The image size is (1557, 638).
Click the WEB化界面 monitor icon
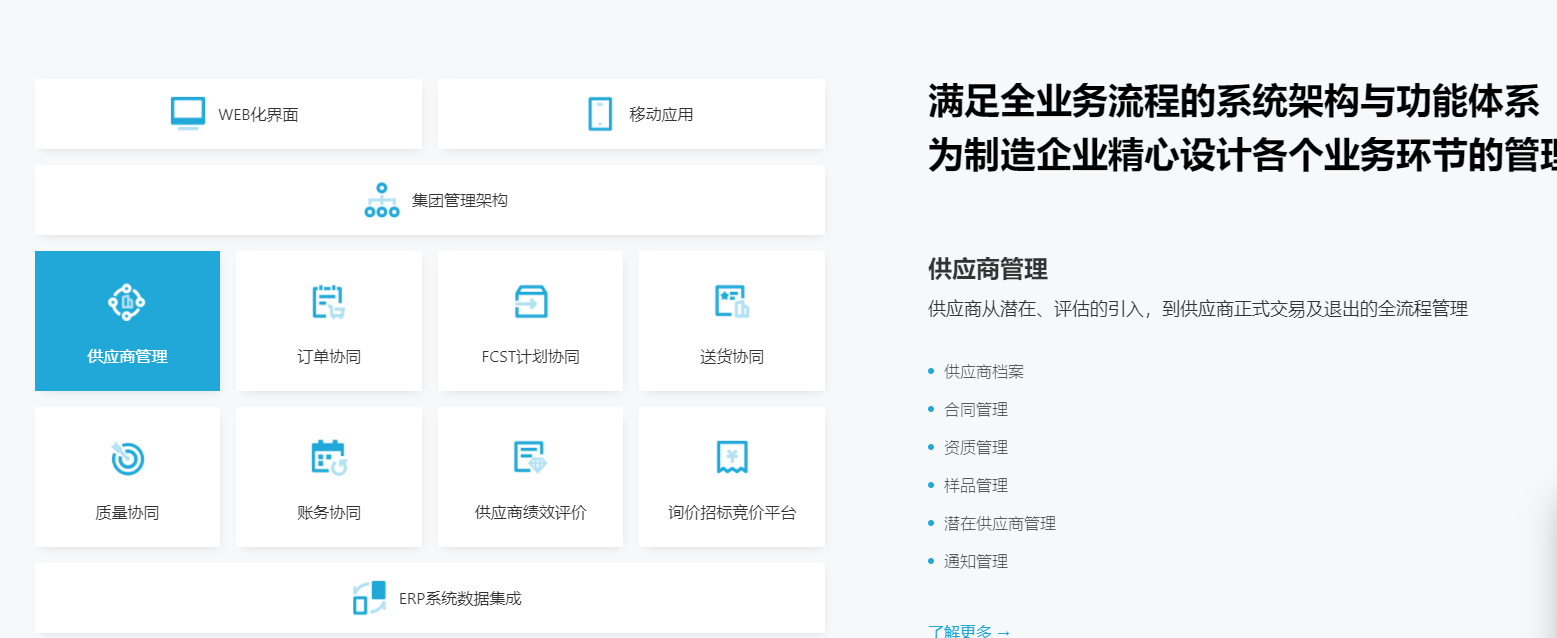(187, 113)
